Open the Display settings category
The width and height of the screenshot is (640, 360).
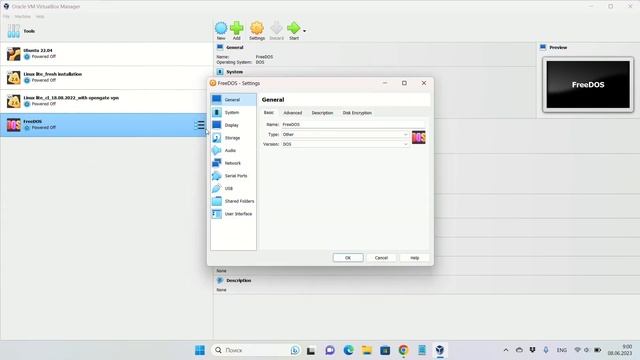point(233,125)
